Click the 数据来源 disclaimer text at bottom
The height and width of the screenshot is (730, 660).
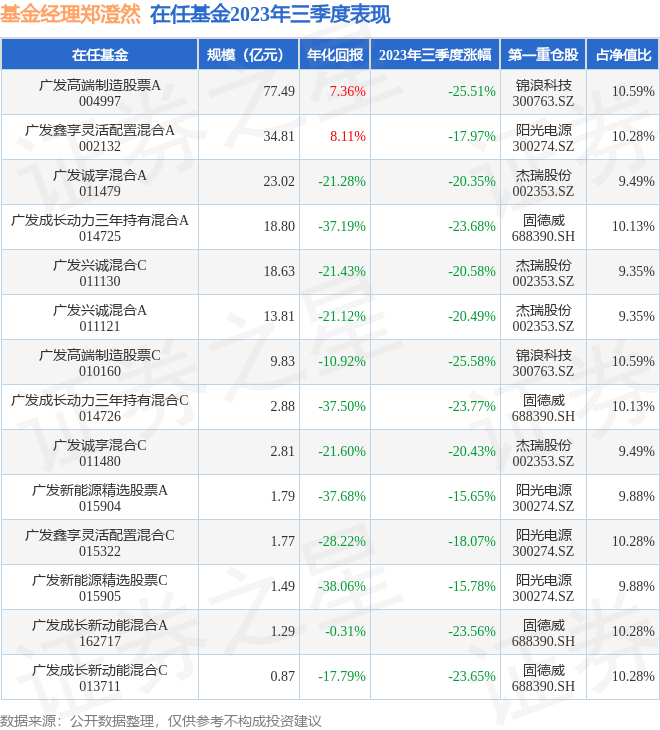[161, 720]
